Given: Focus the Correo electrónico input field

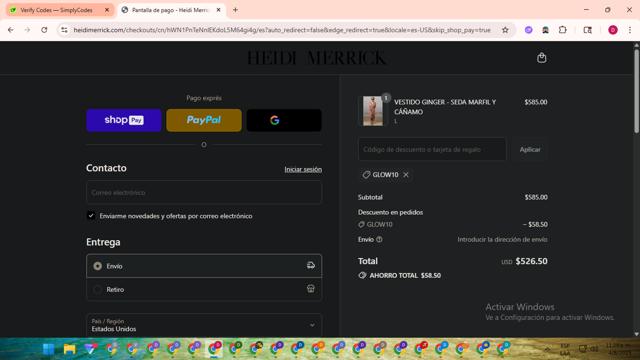Looking at the screenshot, I should point(204,192).
